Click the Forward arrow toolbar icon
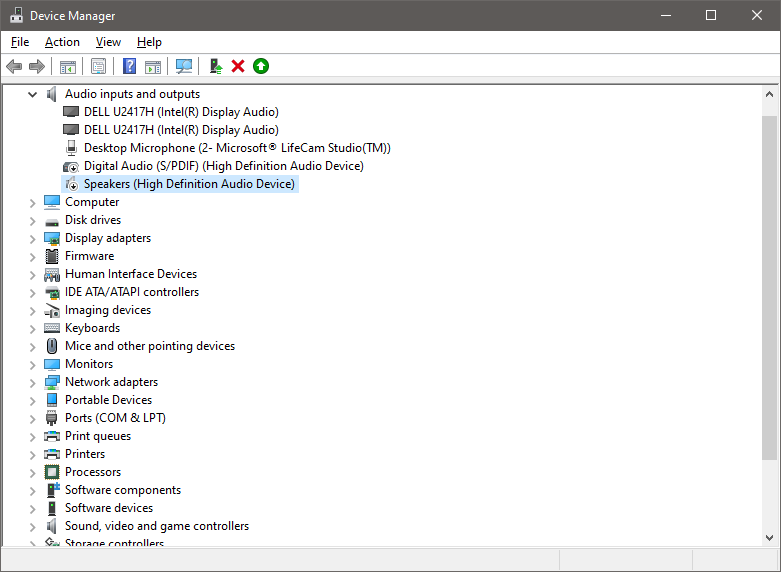The height and width of the screenshot is (572, 781). 37,66
